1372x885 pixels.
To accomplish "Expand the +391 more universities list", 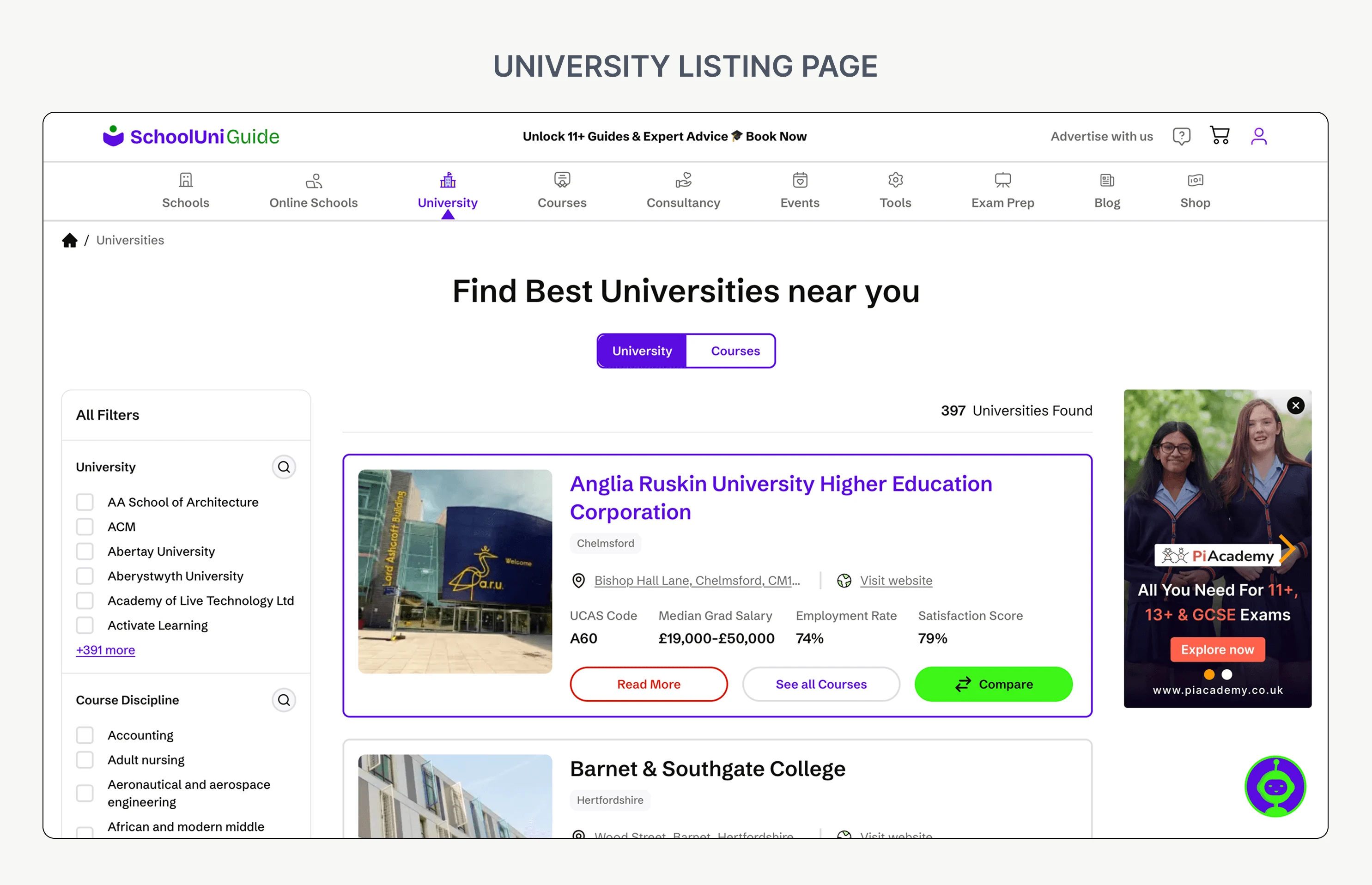I will click(106, 650).
